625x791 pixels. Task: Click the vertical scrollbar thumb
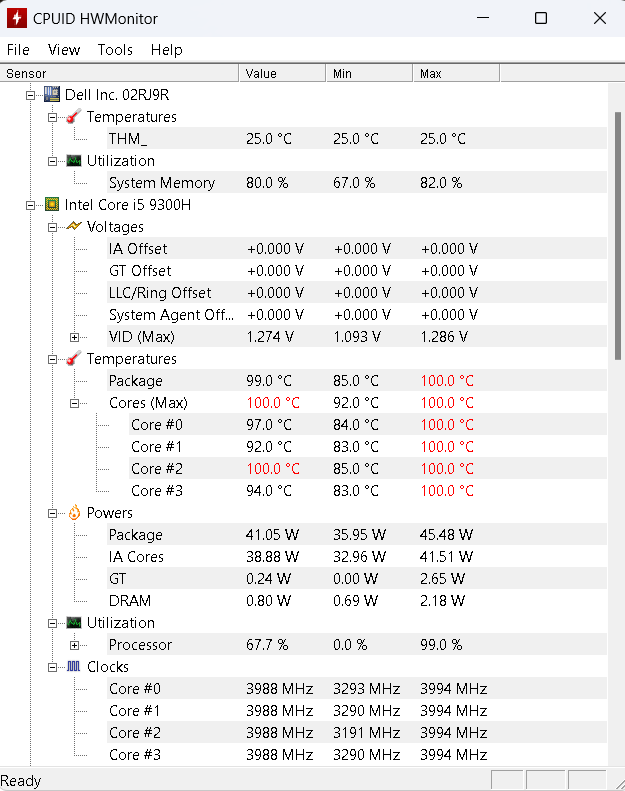(x=617, y=236)
